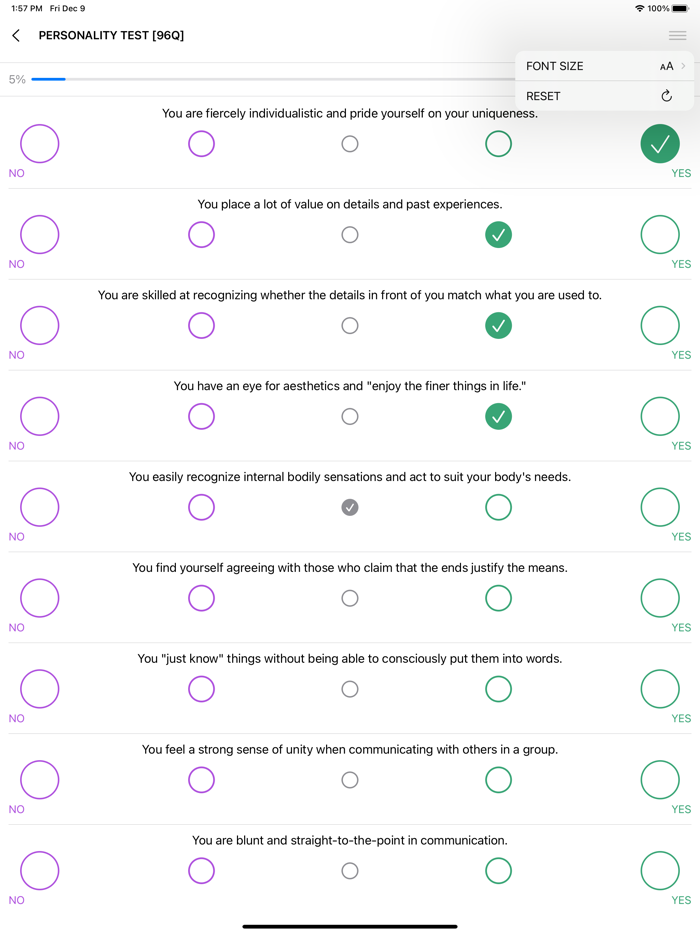
Task: Select NO for the individualistic question
Action: click(x=39, y=143)
